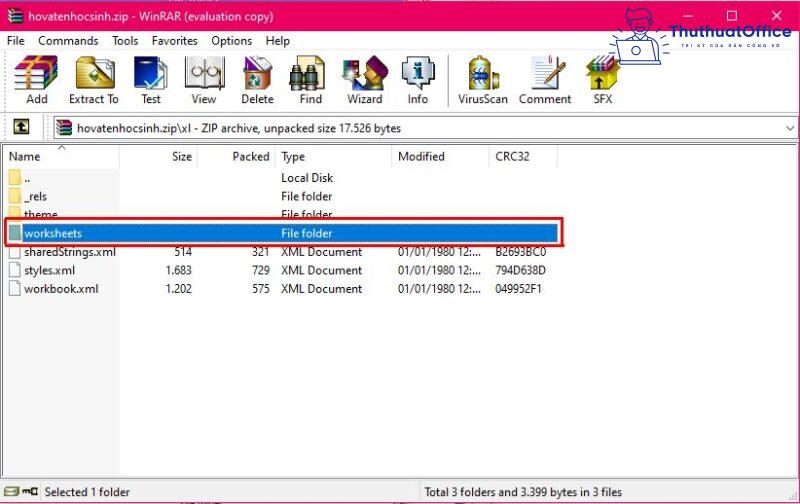Open the Help menu

(x=278, y=41)
